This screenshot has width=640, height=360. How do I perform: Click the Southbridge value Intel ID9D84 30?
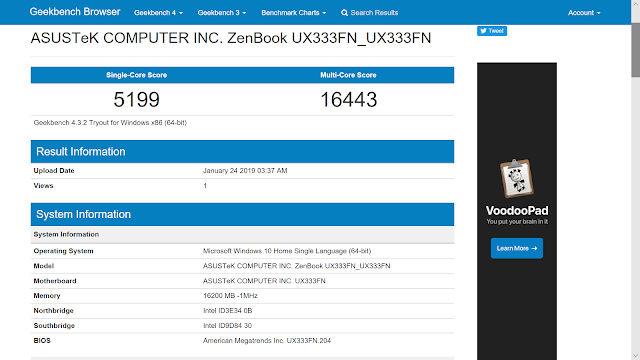pyautogui.click(x=227, y=326)
